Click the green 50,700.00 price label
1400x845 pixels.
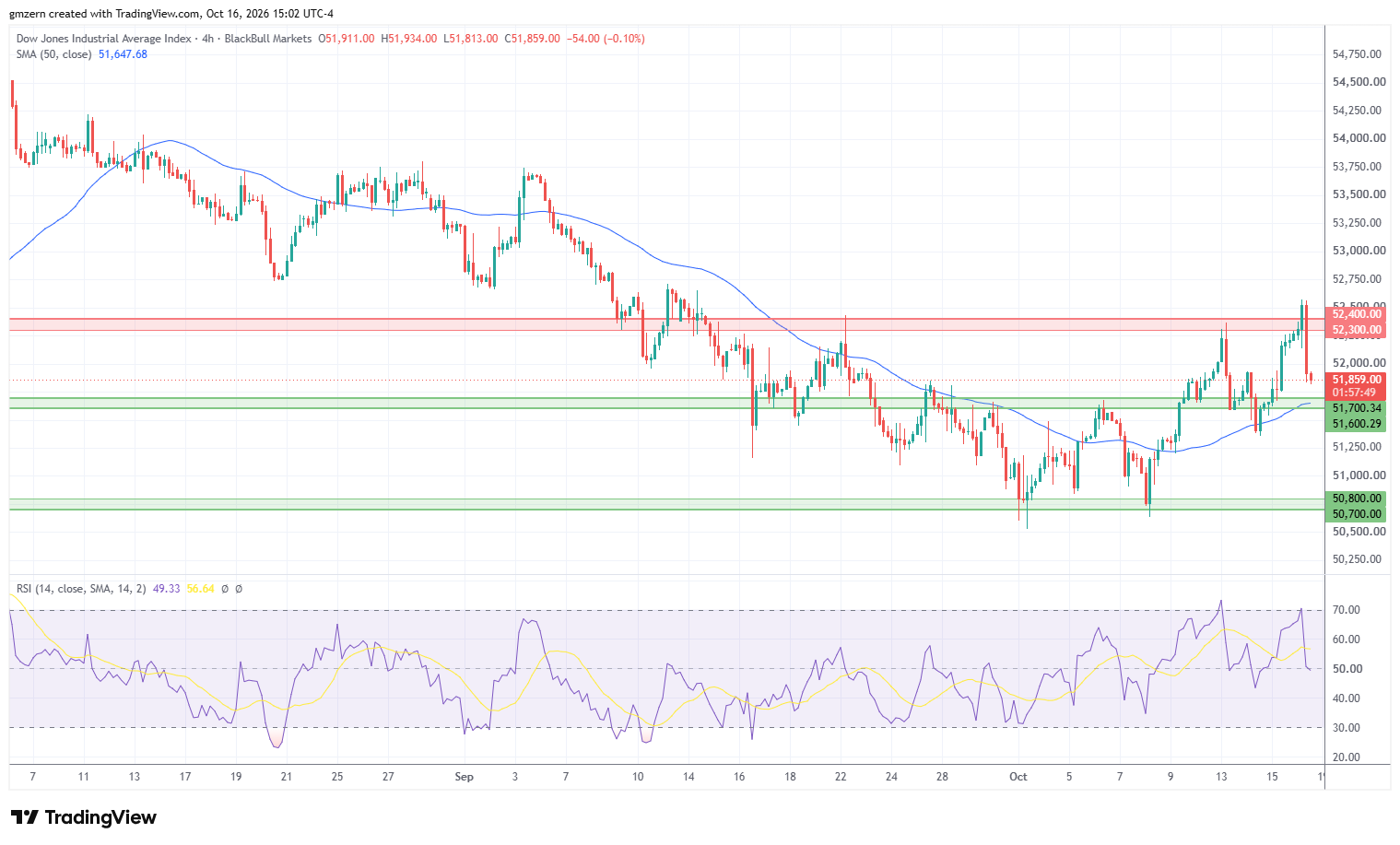pyautogui.click(x=1357, y=514)
